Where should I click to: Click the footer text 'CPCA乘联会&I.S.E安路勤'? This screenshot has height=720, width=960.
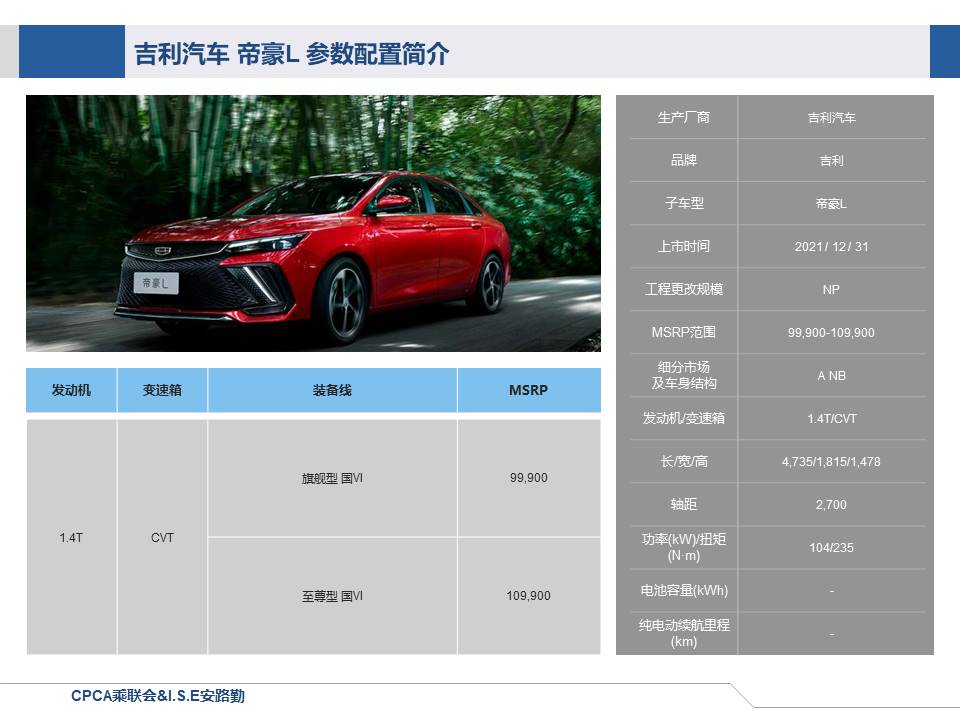tap(158, 696)
